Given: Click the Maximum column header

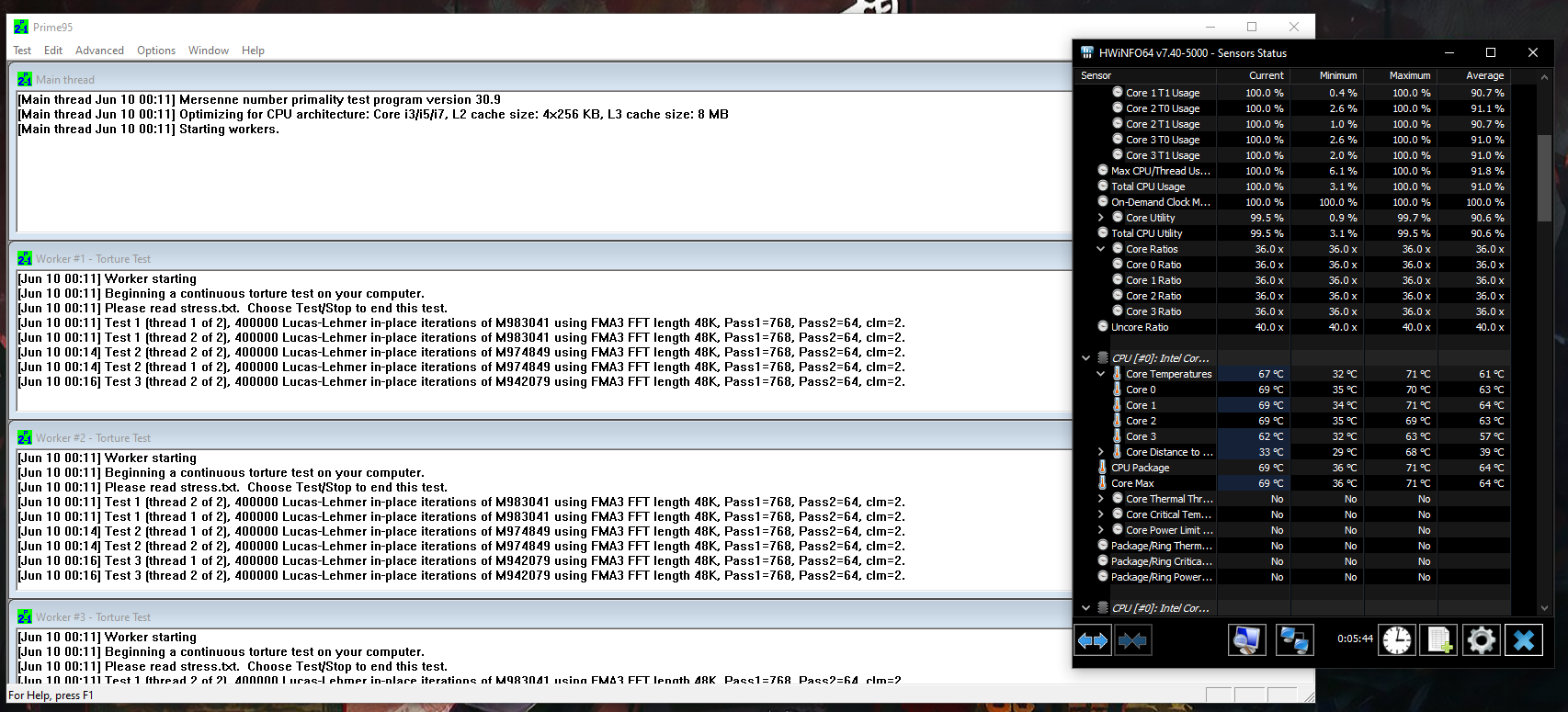Looking at the screenshot, I should (x=1401, y=75).
